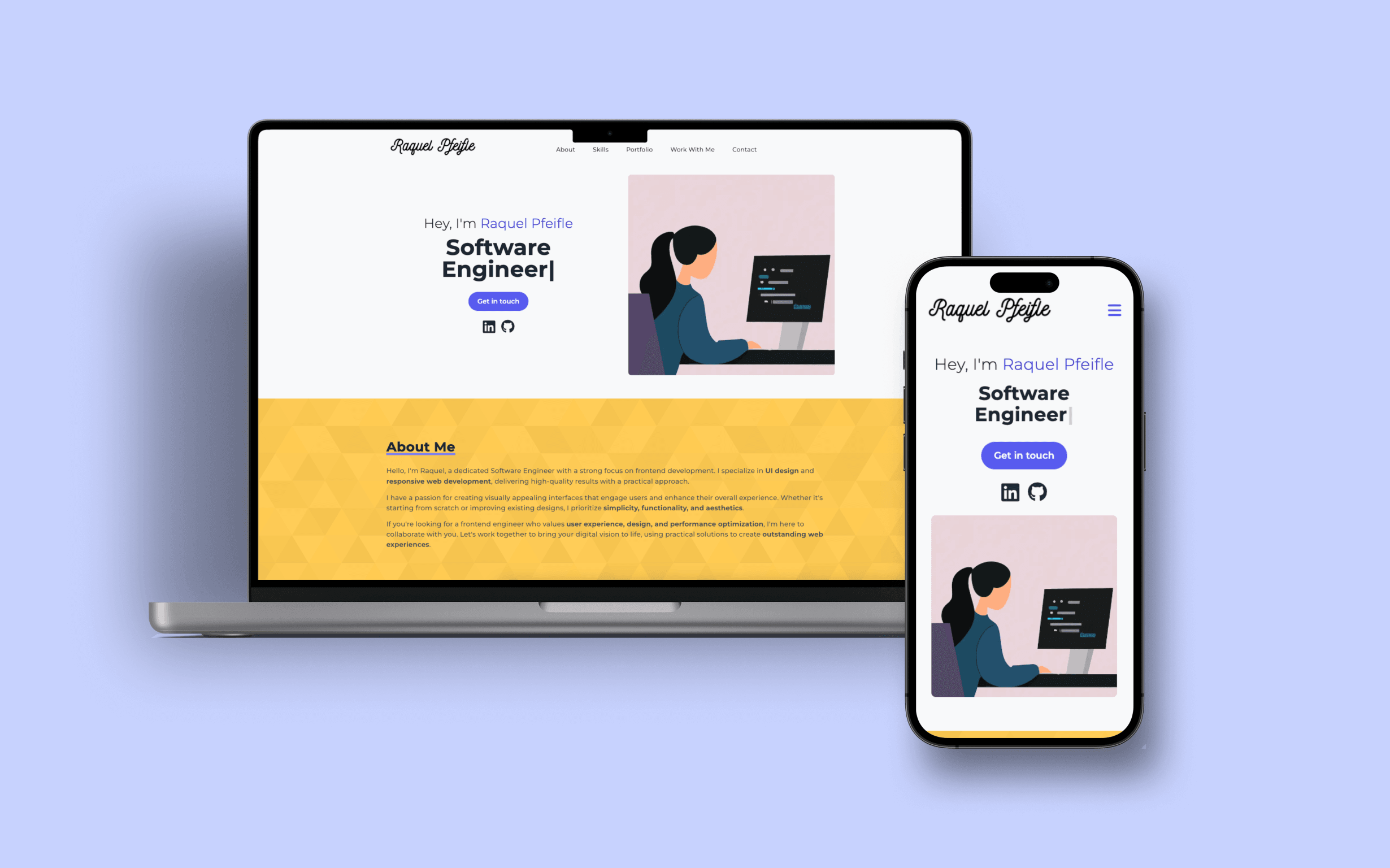Click the Portfolio navigation tab
The height and width of the screenshot is (868, 1390).
tap(639, 149)
